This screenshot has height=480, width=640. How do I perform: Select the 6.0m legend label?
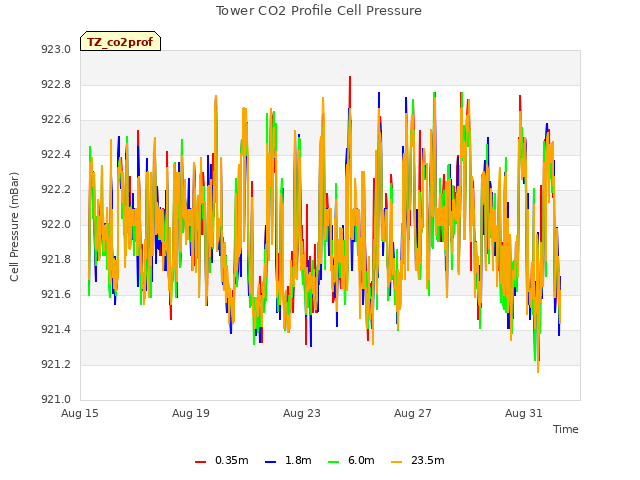click(361, 460)
